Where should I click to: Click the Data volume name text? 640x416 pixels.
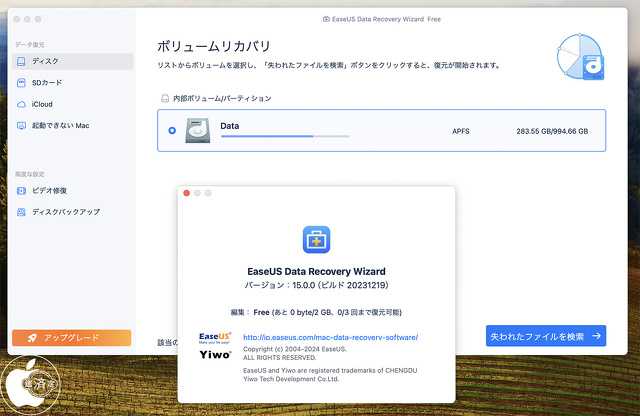point(230,126)
